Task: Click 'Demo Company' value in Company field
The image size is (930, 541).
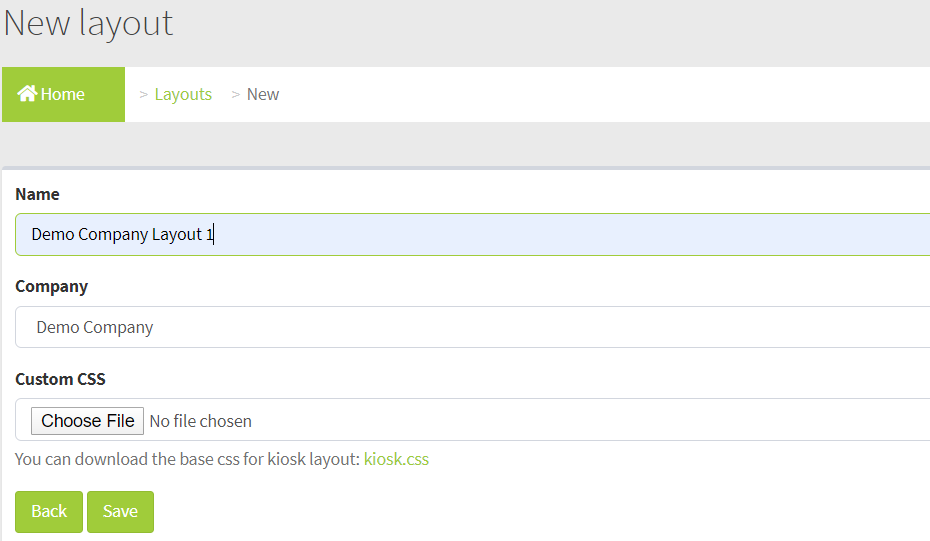Action: pyautogui.click(x=95, y=327)
